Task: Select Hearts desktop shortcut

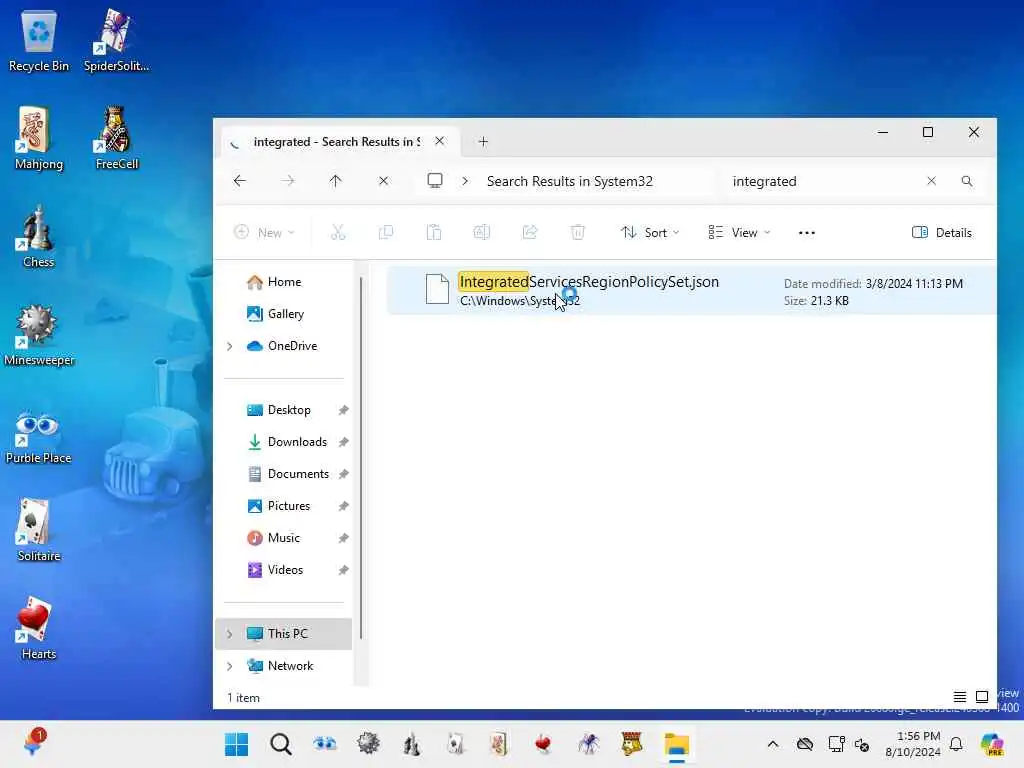Action: point(39,628)
